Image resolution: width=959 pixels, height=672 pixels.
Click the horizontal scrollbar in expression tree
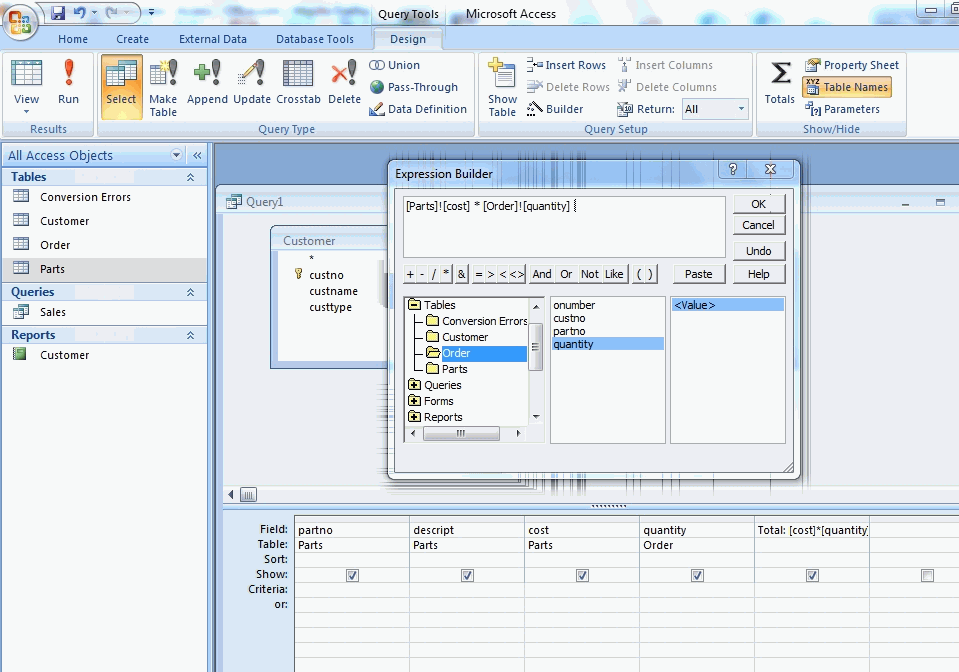coord(461,434)
